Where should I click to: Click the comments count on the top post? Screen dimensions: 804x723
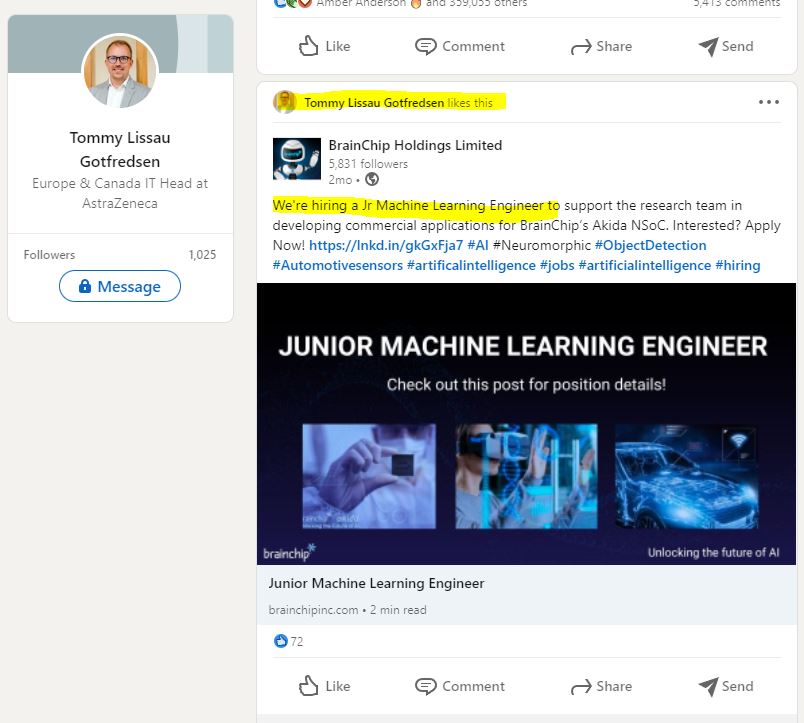737,4
